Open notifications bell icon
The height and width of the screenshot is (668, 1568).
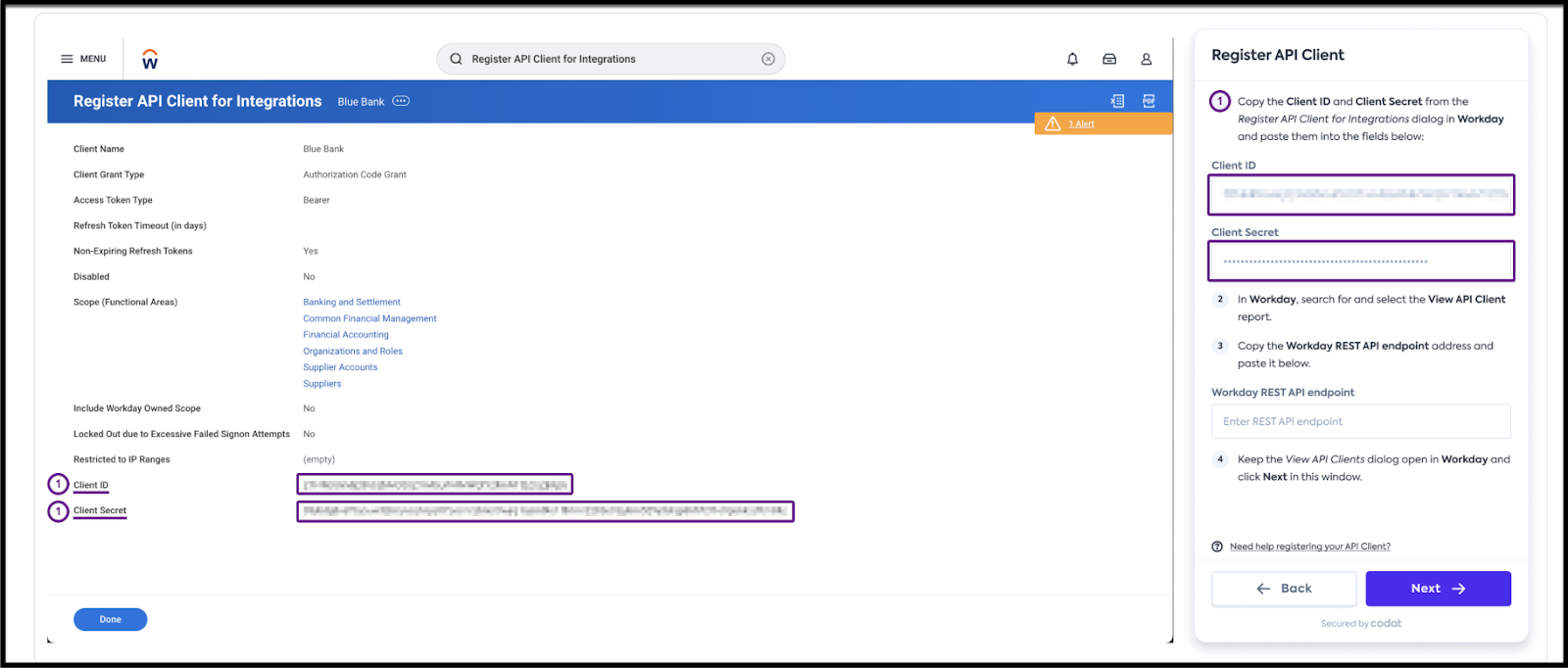(1072, 59)
